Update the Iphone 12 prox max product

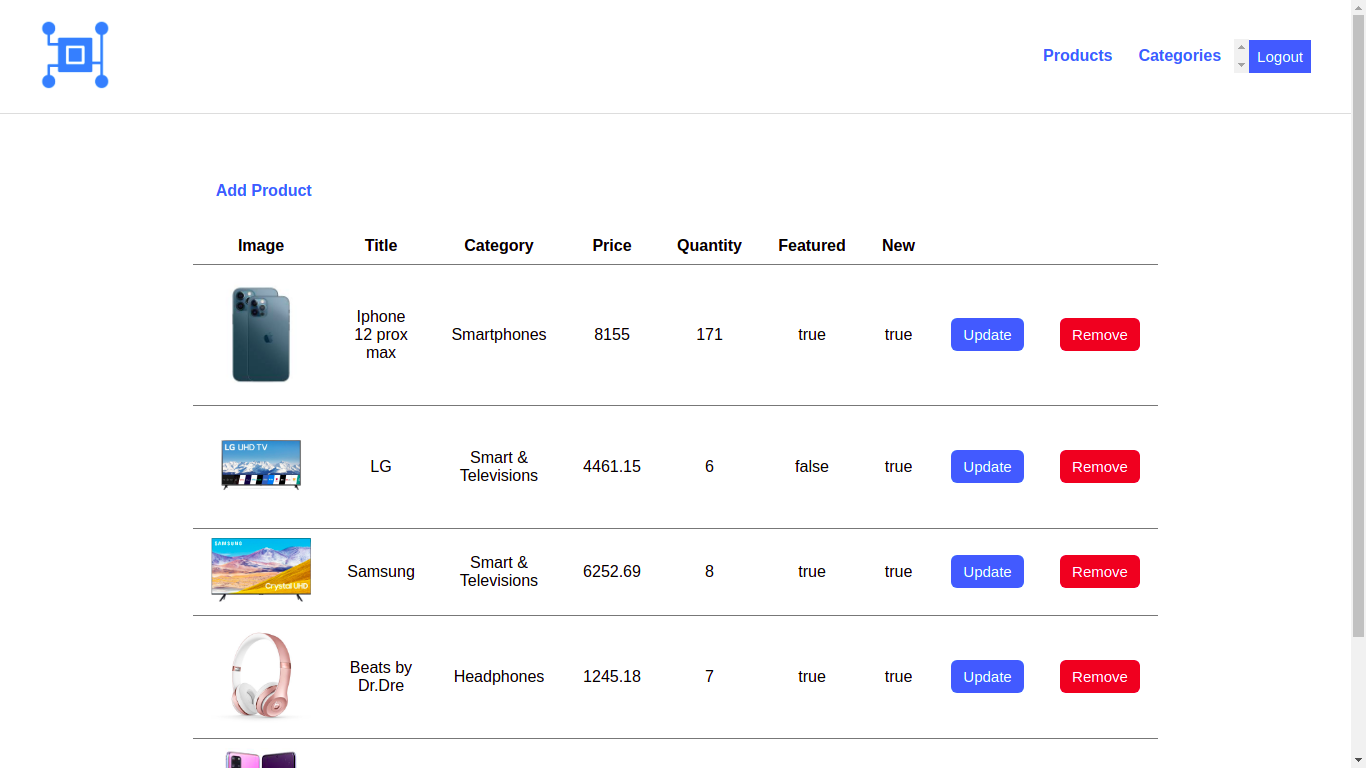(x=987, y=335)
